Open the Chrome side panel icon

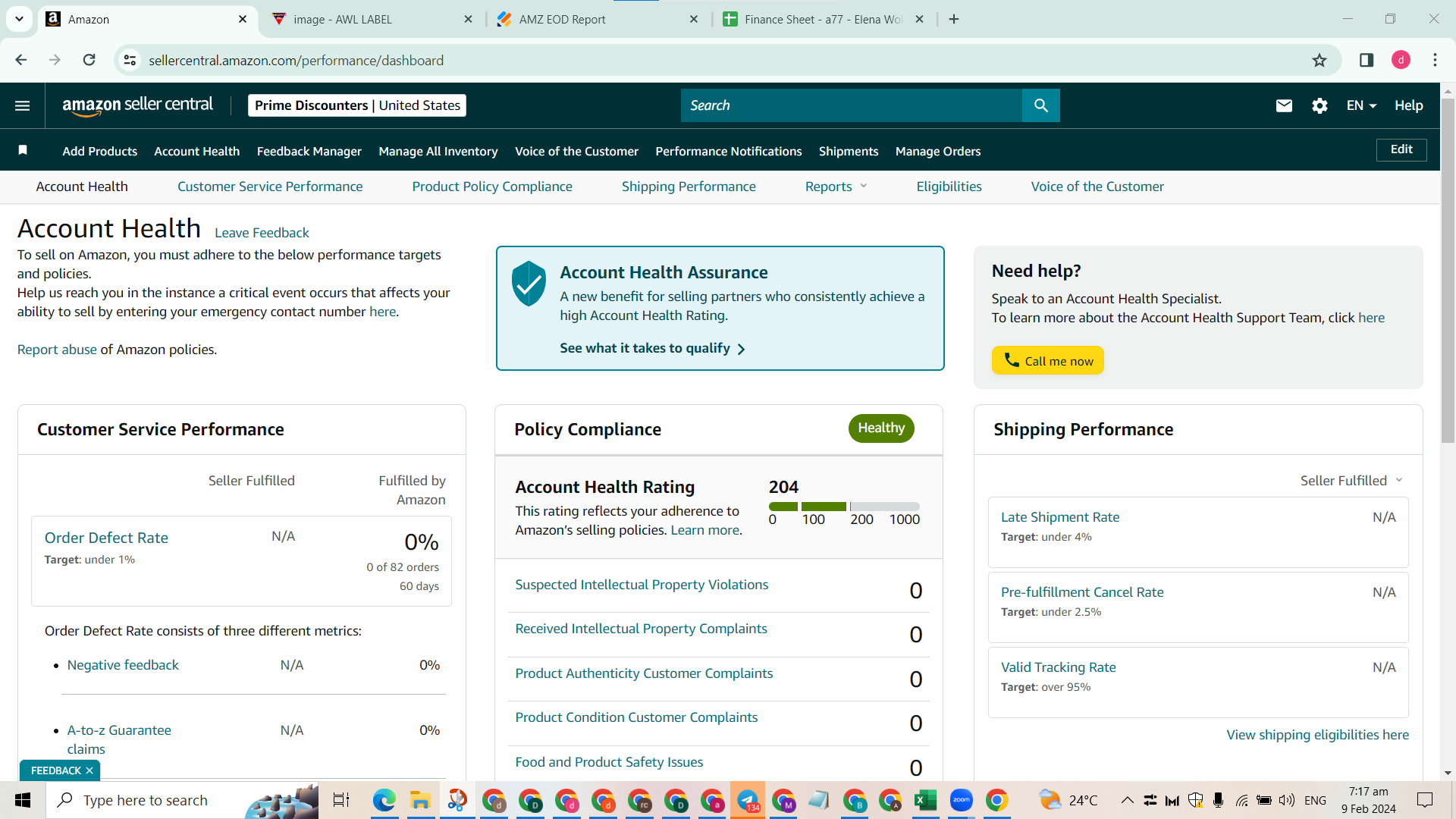click(x=1367, y=60)
